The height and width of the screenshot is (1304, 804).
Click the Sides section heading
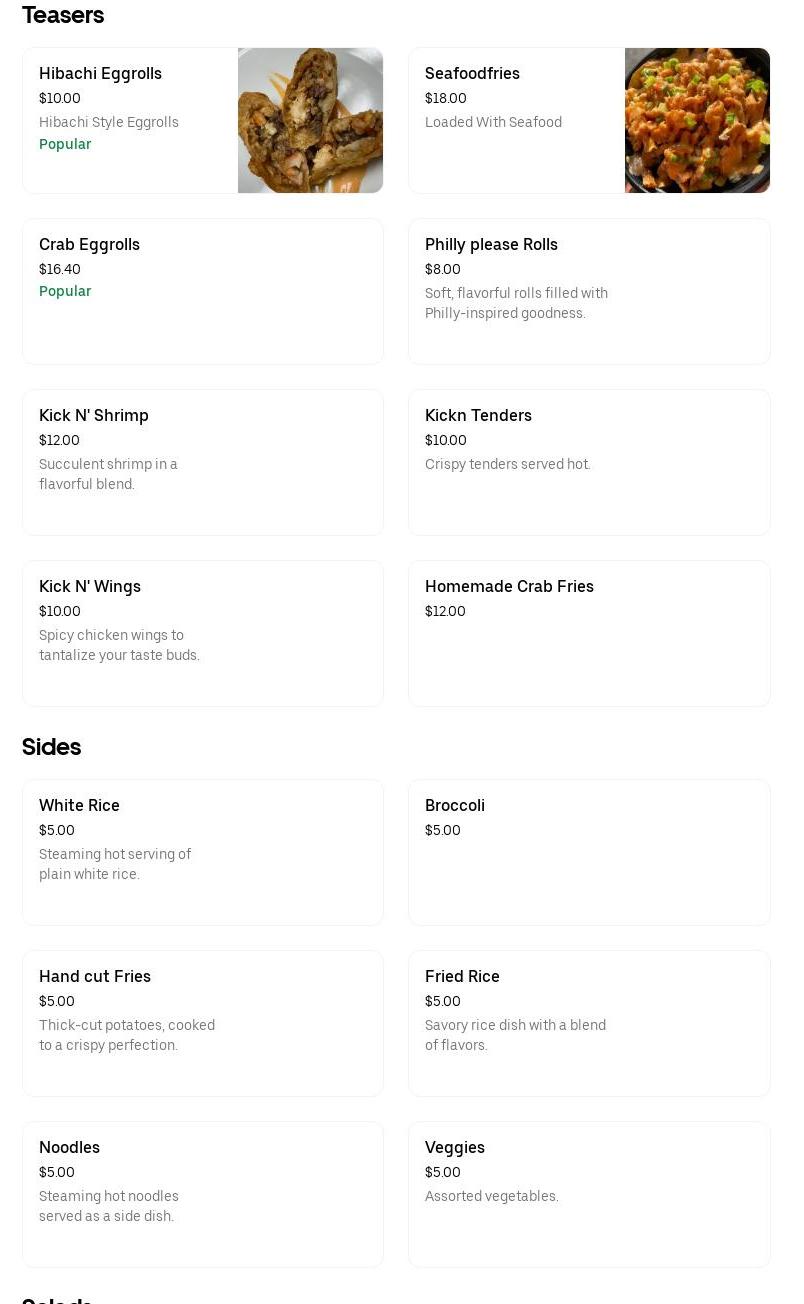point(51,747)
